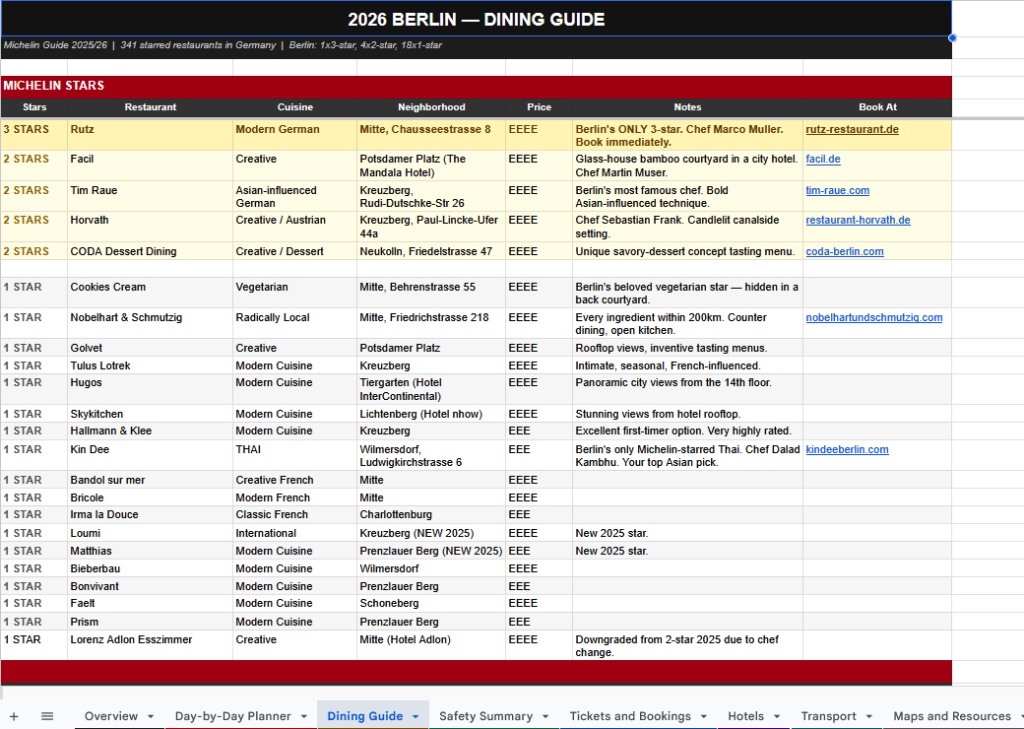Select the 'Mitte (Hotel Adlon)' cell
The image size is (1024, 729).
431,645
